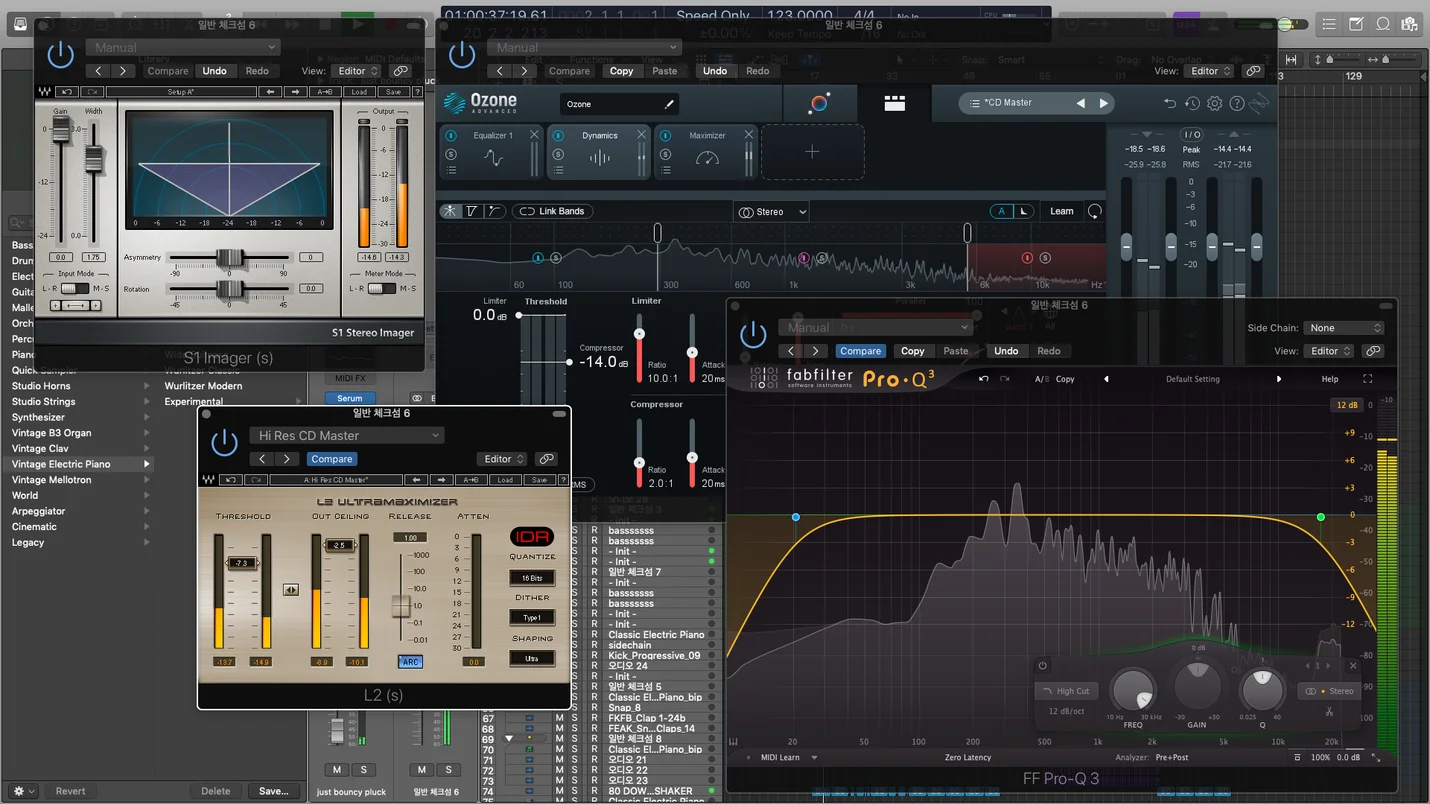This screenshot has width=1430, height=804.
Task: Add a new Ozone module slot
Action: [812, 152]
